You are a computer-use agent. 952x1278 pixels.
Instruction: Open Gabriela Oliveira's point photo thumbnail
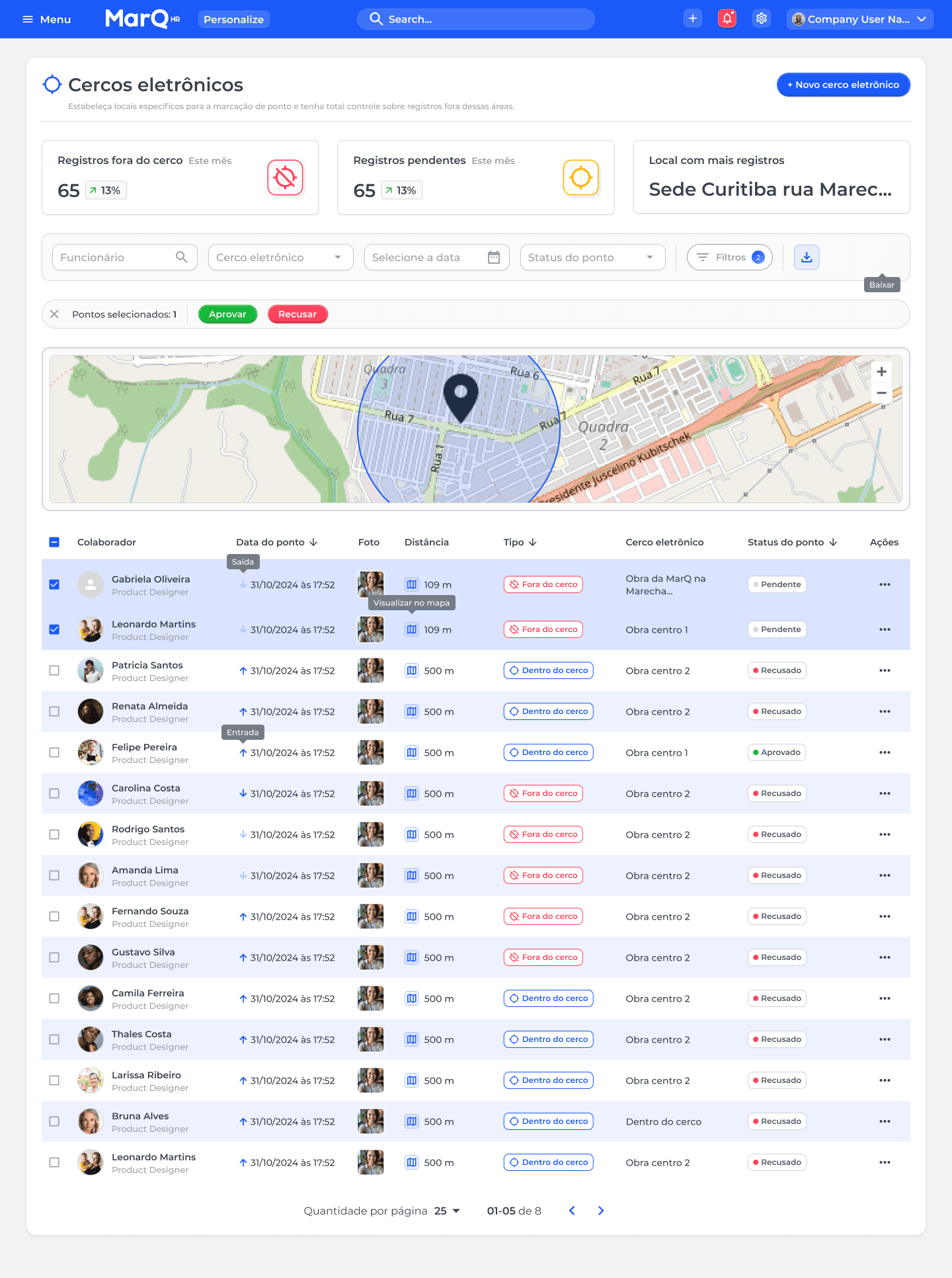tap(371, 584)
